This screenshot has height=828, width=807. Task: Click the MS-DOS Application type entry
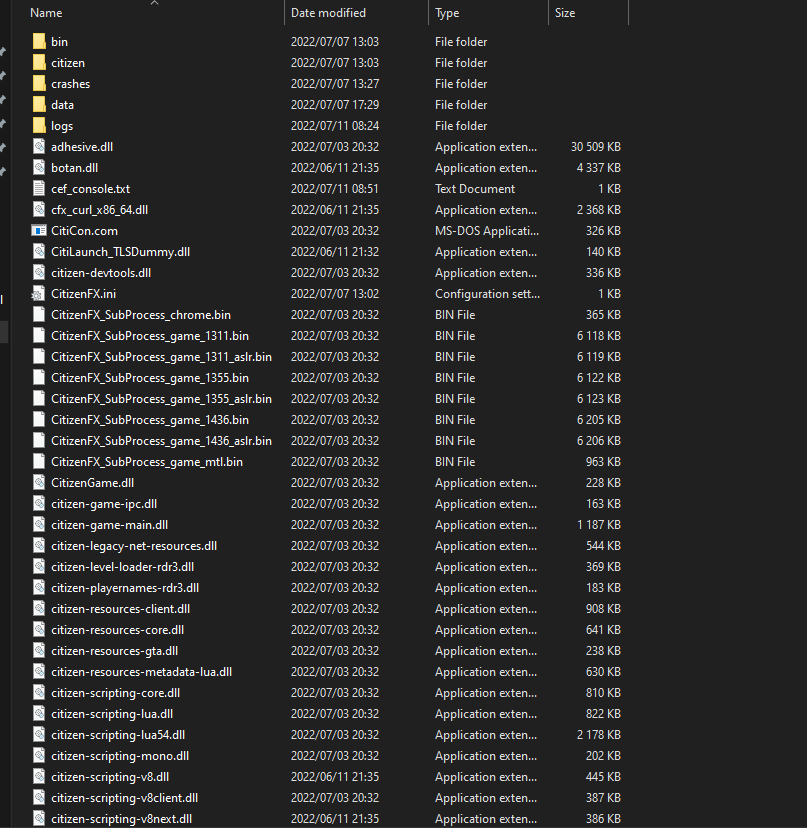[x=486, y=231]
